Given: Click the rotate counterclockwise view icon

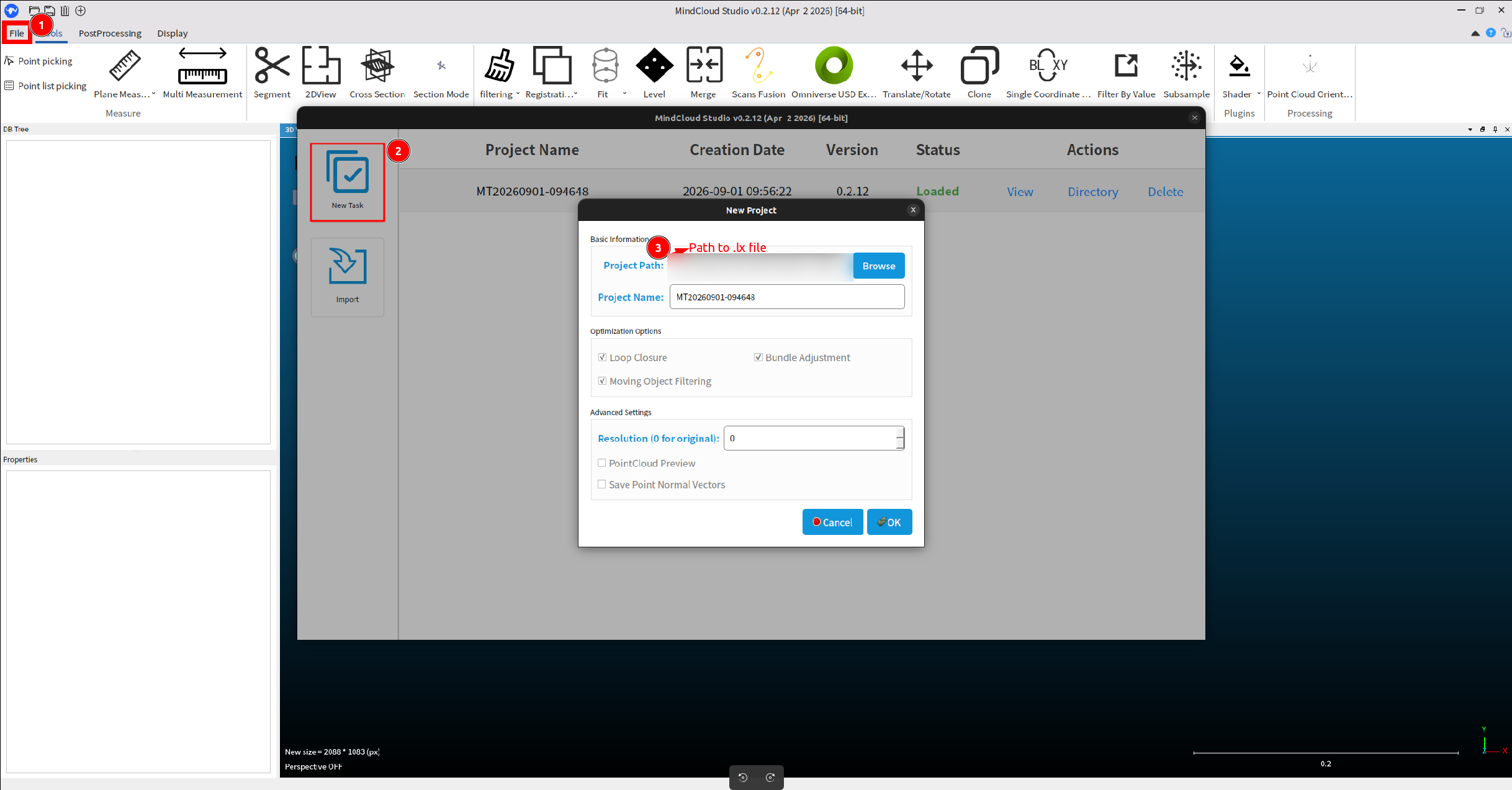Looking at the screenshot, I should 743,778.
